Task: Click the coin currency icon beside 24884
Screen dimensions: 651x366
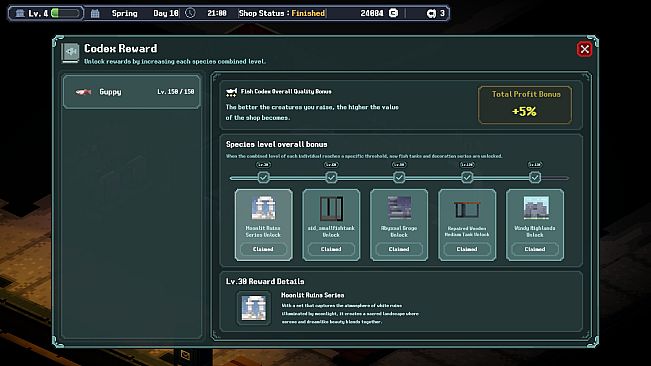Action: [393, 13]
